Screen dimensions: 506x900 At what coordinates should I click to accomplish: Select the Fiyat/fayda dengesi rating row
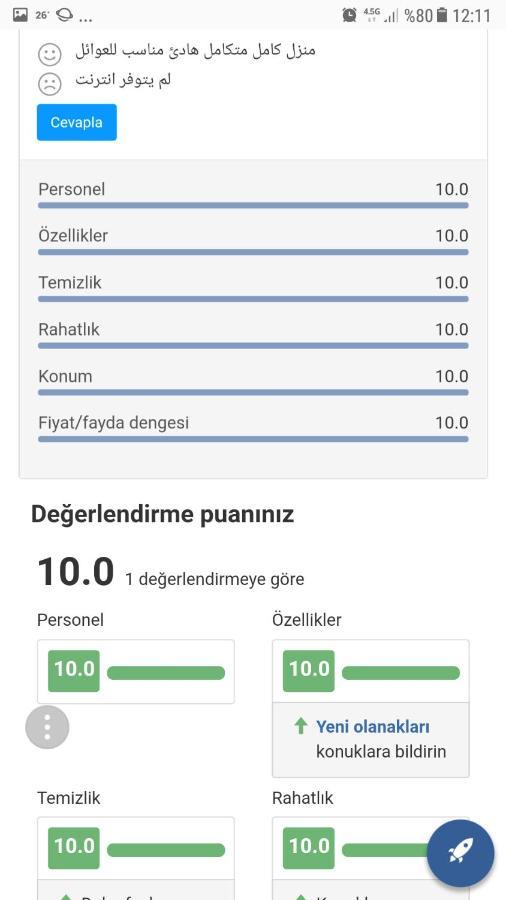click(253, 428)
